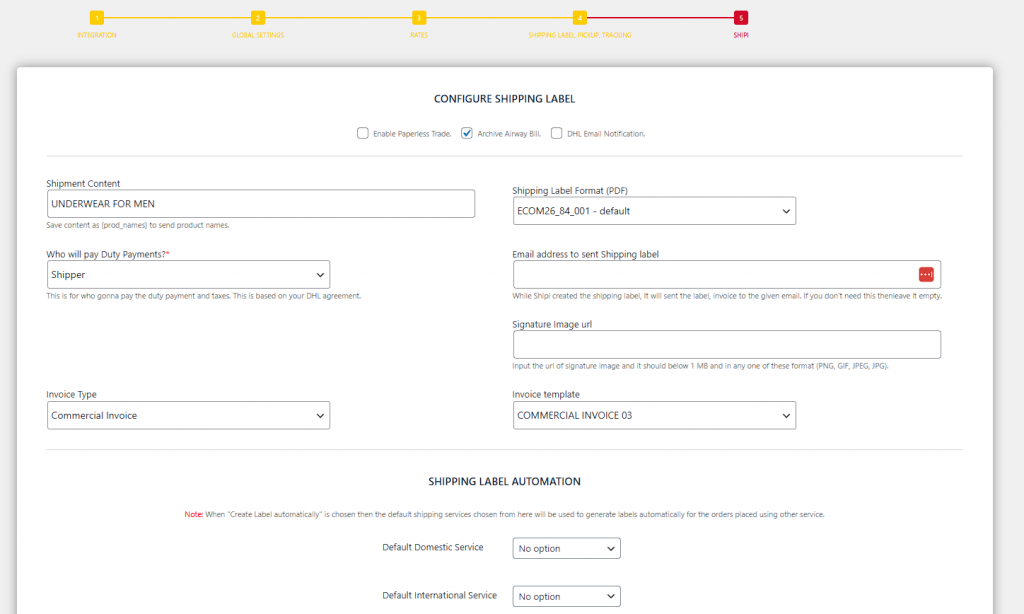Click the Integration step label
Viewport: 1024px width, 614px height.
point(97,35)
